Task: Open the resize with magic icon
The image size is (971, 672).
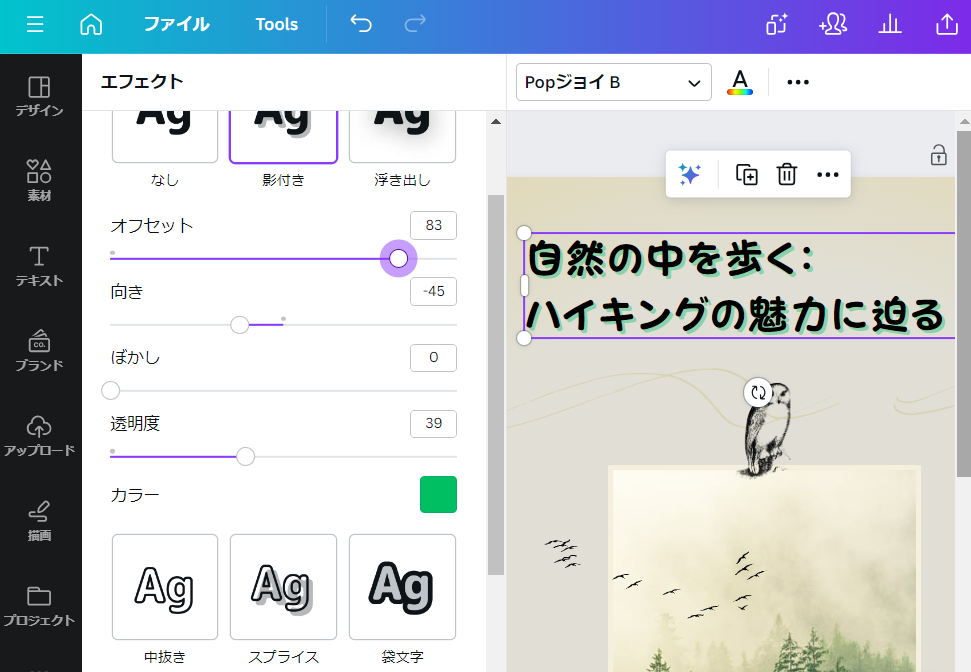Action: 777,24
